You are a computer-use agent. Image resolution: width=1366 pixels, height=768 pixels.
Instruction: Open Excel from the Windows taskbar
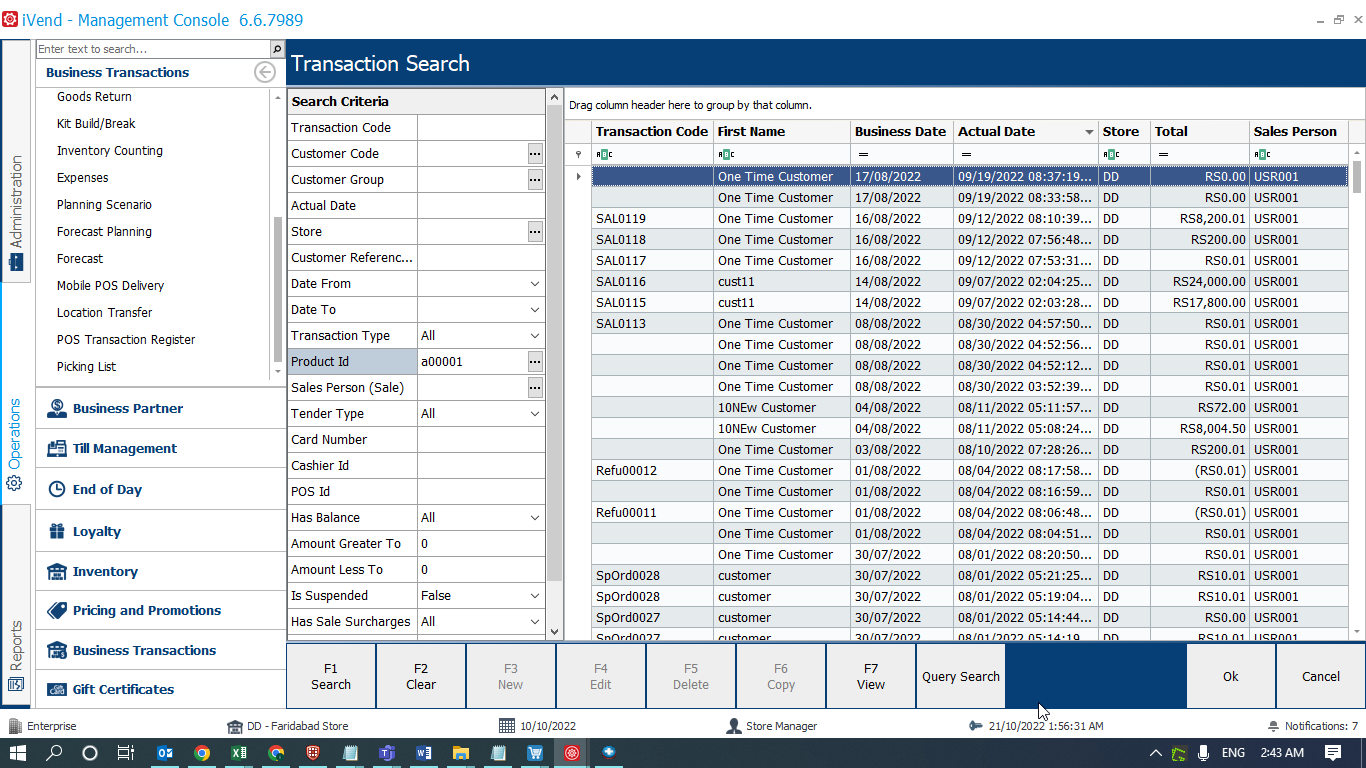click(238, 753)
